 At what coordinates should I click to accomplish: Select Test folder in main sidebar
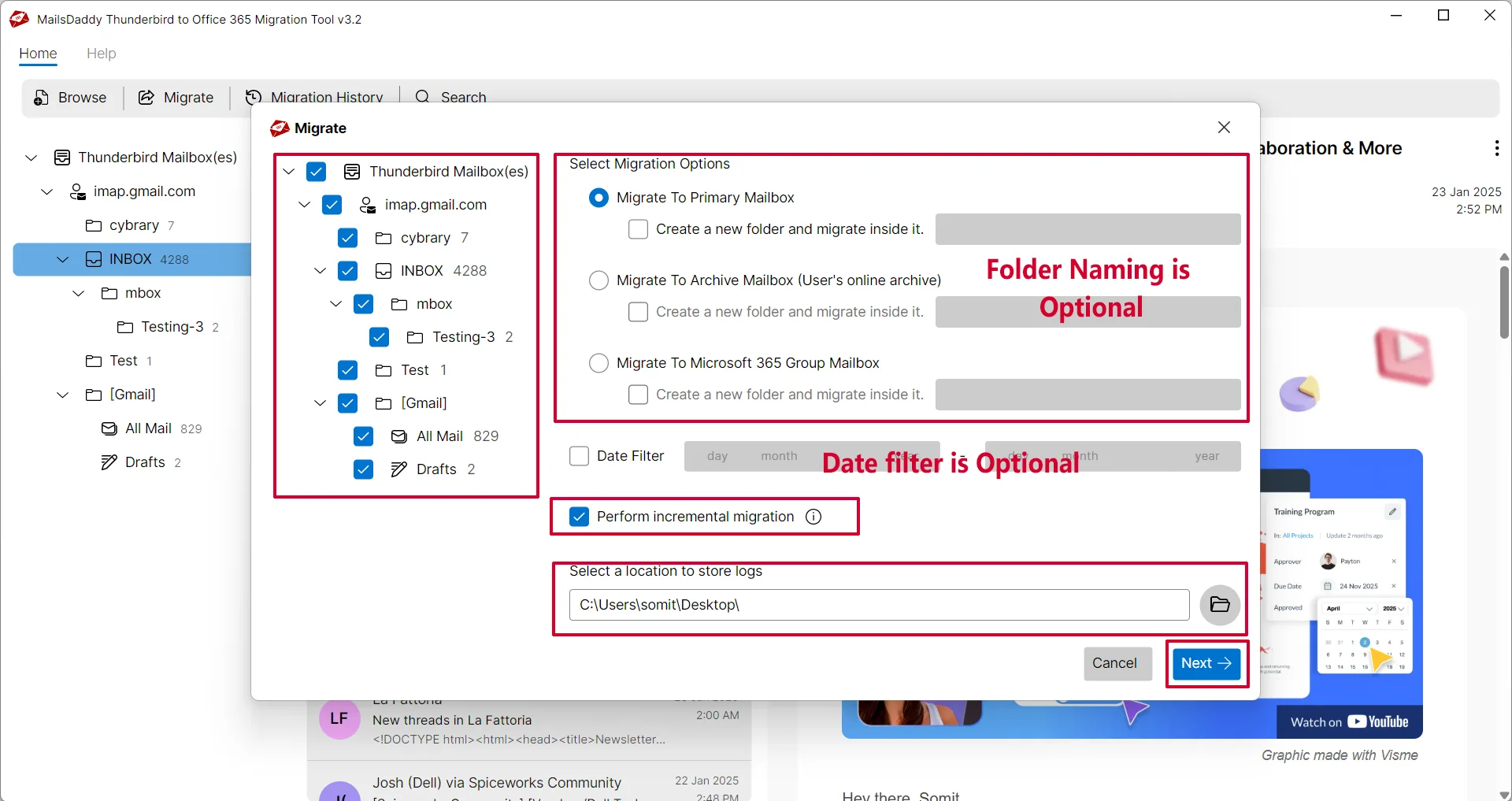[x=118, y=361]
